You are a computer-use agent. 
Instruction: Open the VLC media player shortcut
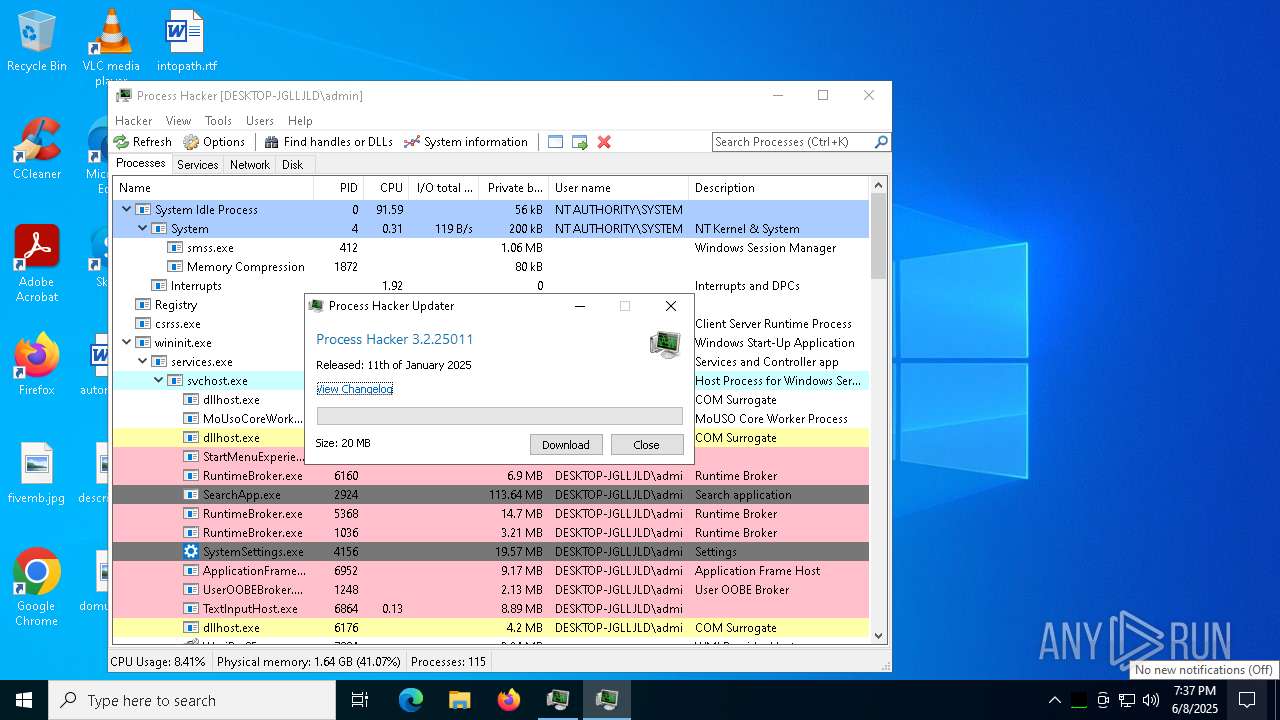pyautogui.click(x=111, y=45)
